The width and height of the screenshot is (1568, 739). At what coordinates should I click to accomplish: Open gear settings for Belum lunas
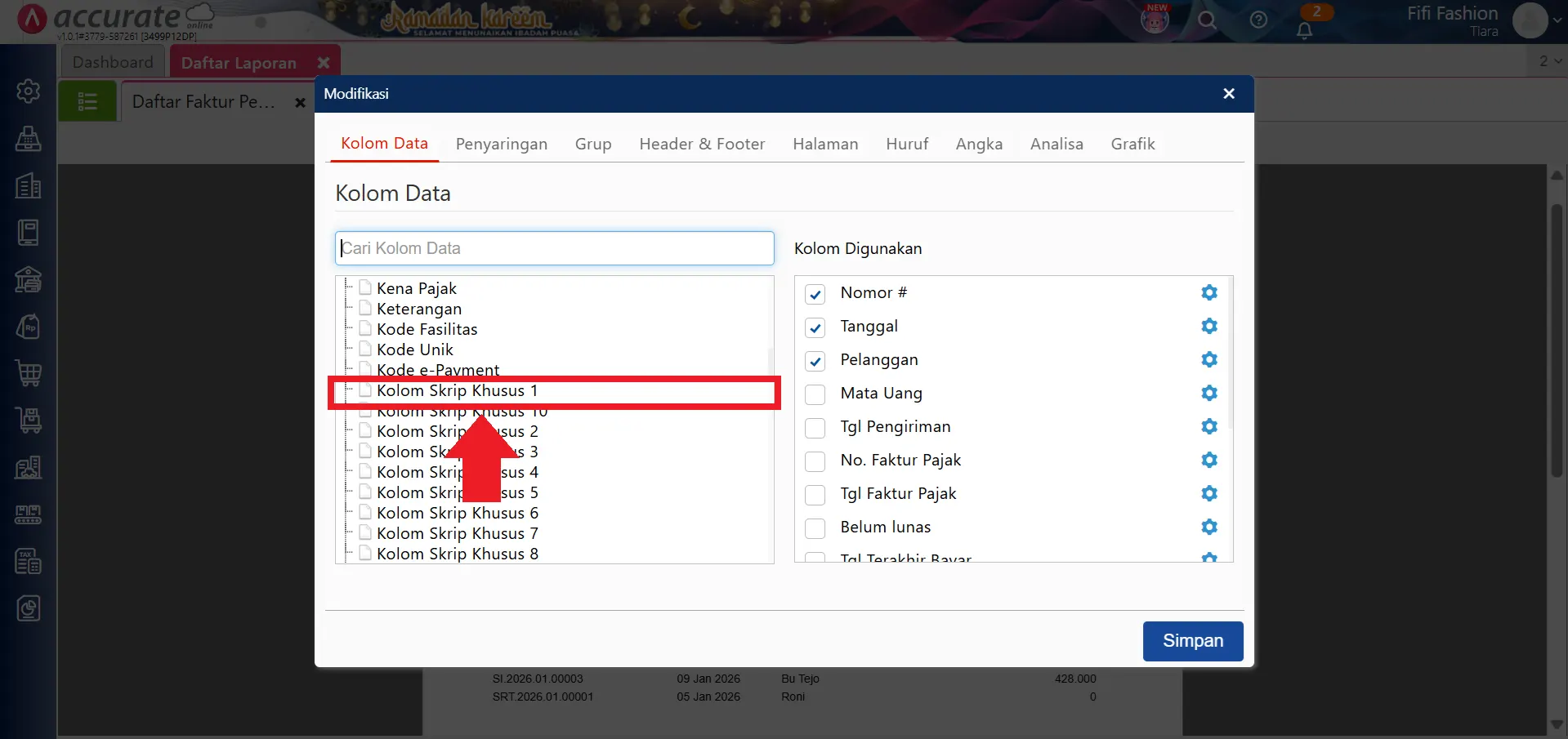[x=1209, y=527]
